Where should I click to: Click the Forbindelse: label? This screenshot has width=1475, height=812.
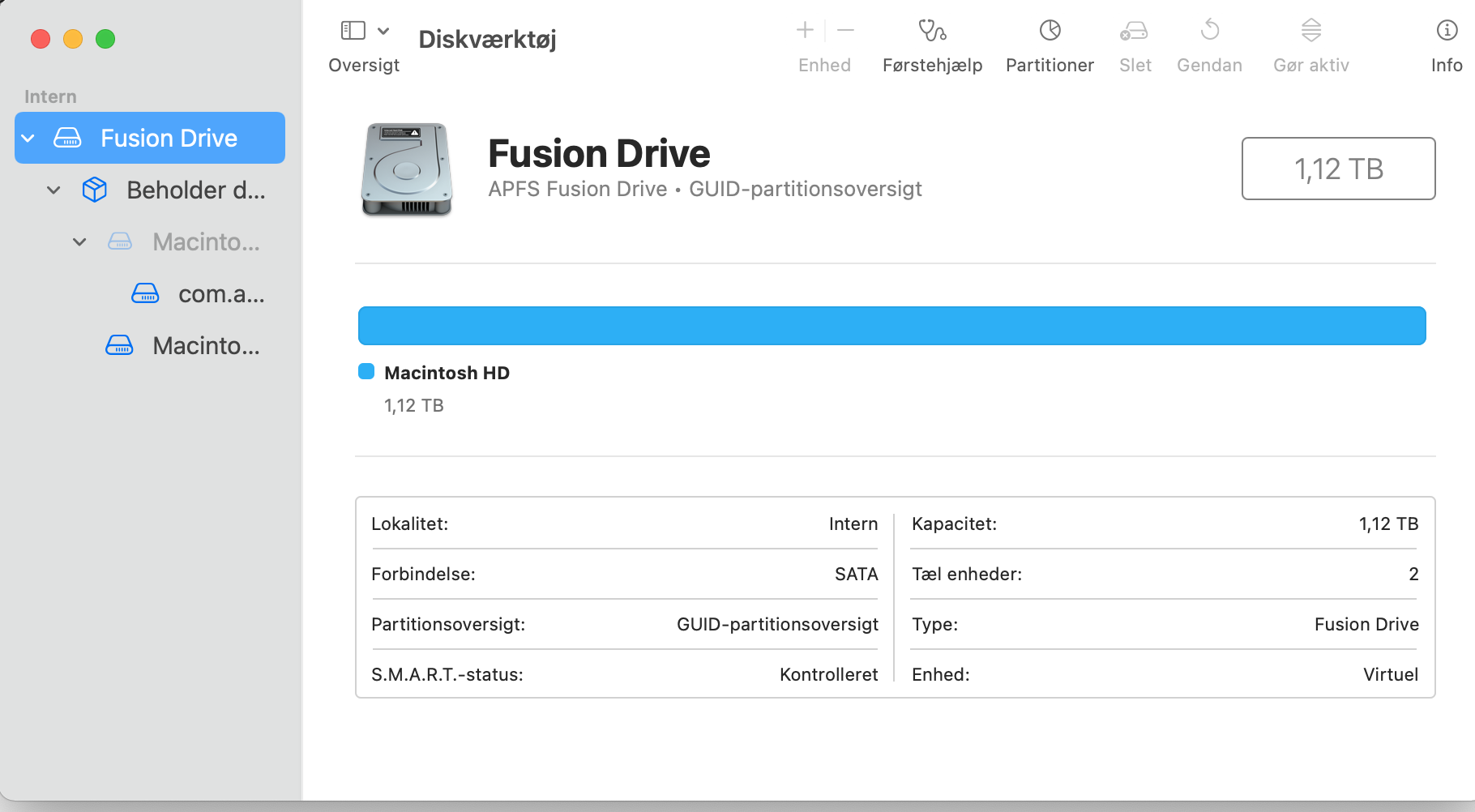pyautogui.click(x=423, y=574)
